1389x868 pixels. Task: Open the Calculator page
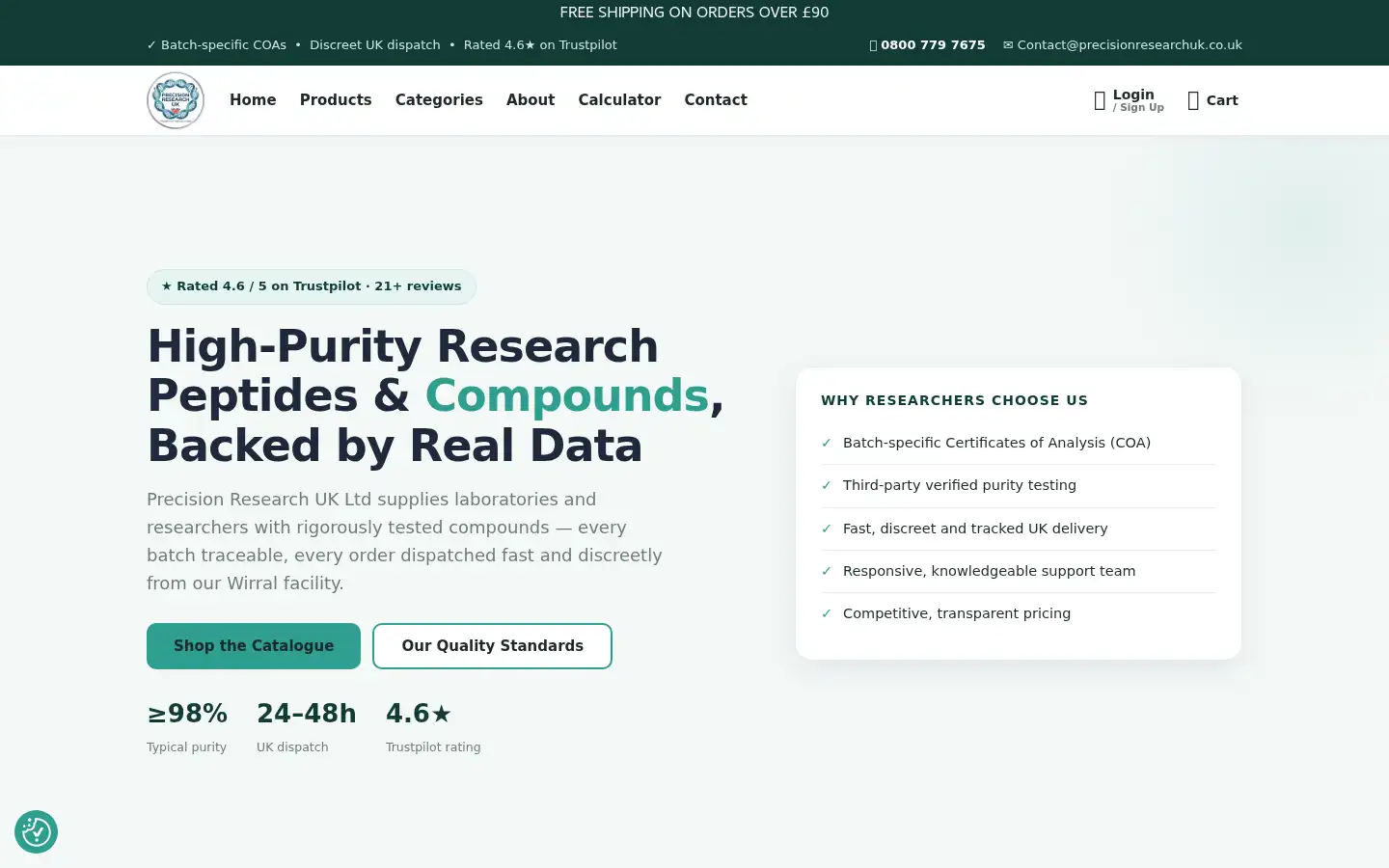click(619, 100)
